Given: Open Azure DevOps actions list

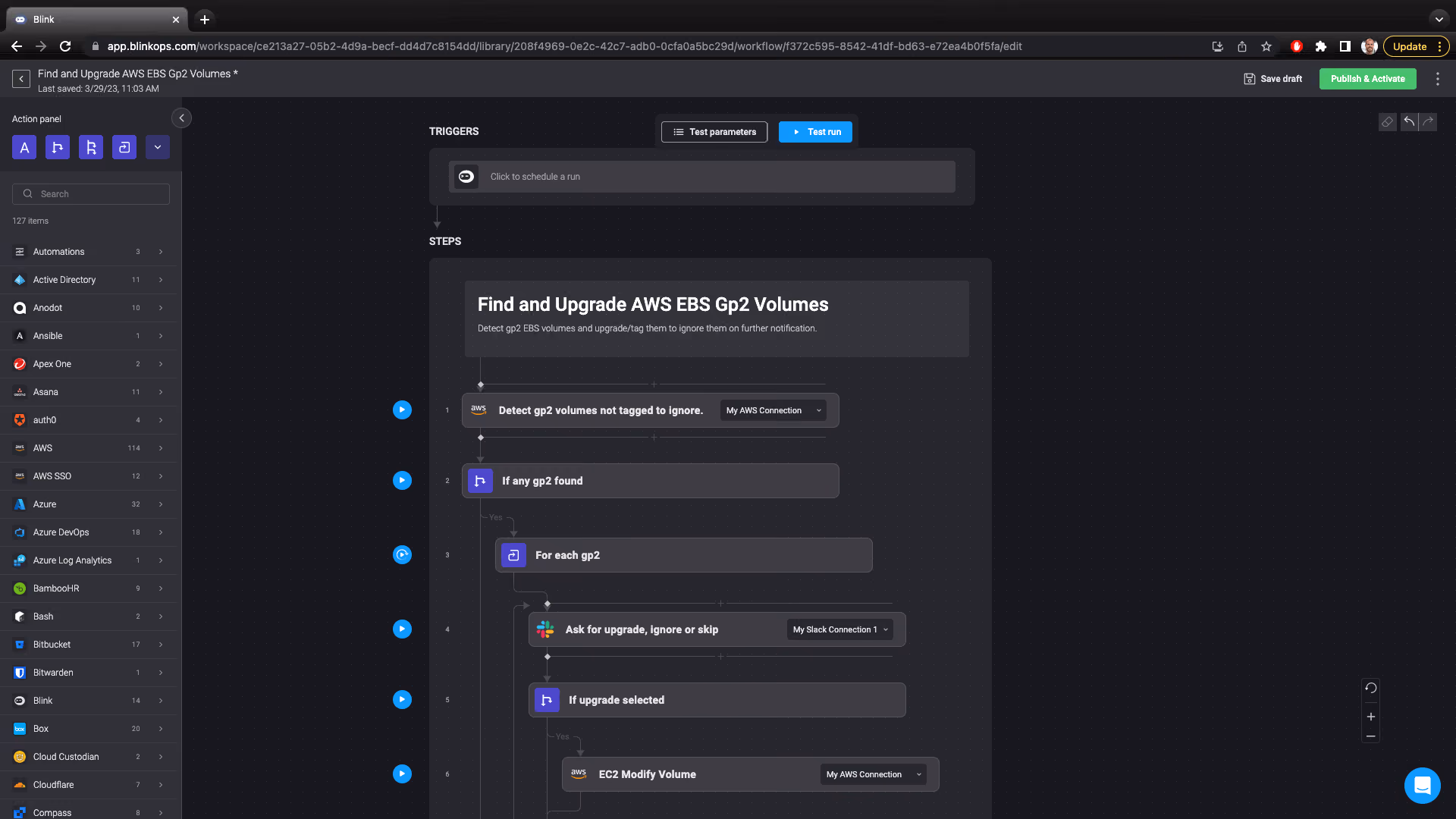Looking at the screenshot, I should pyautogui.click(x=88, y=532).
